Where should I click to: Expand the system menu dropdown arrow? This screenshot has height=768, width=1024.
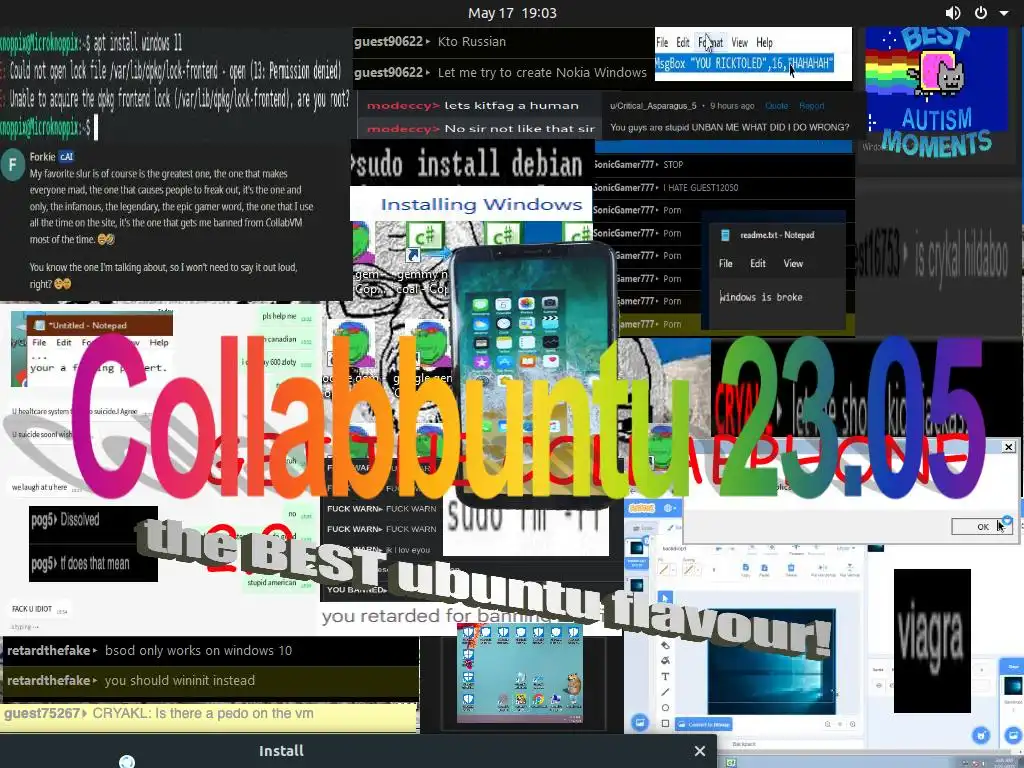tap(1004, 13)
